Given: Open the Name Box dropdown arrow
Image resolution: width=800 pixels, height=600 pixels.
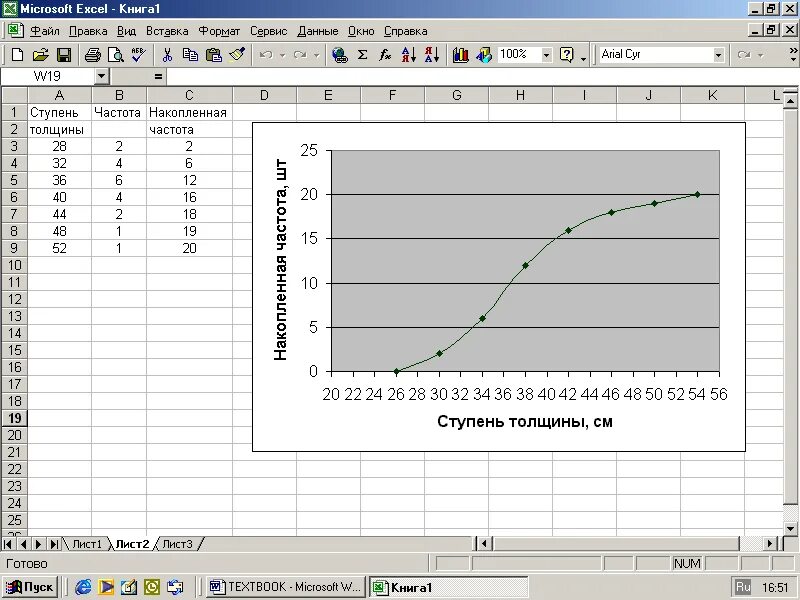Looking at the screenshot, I should click(102, 77).
